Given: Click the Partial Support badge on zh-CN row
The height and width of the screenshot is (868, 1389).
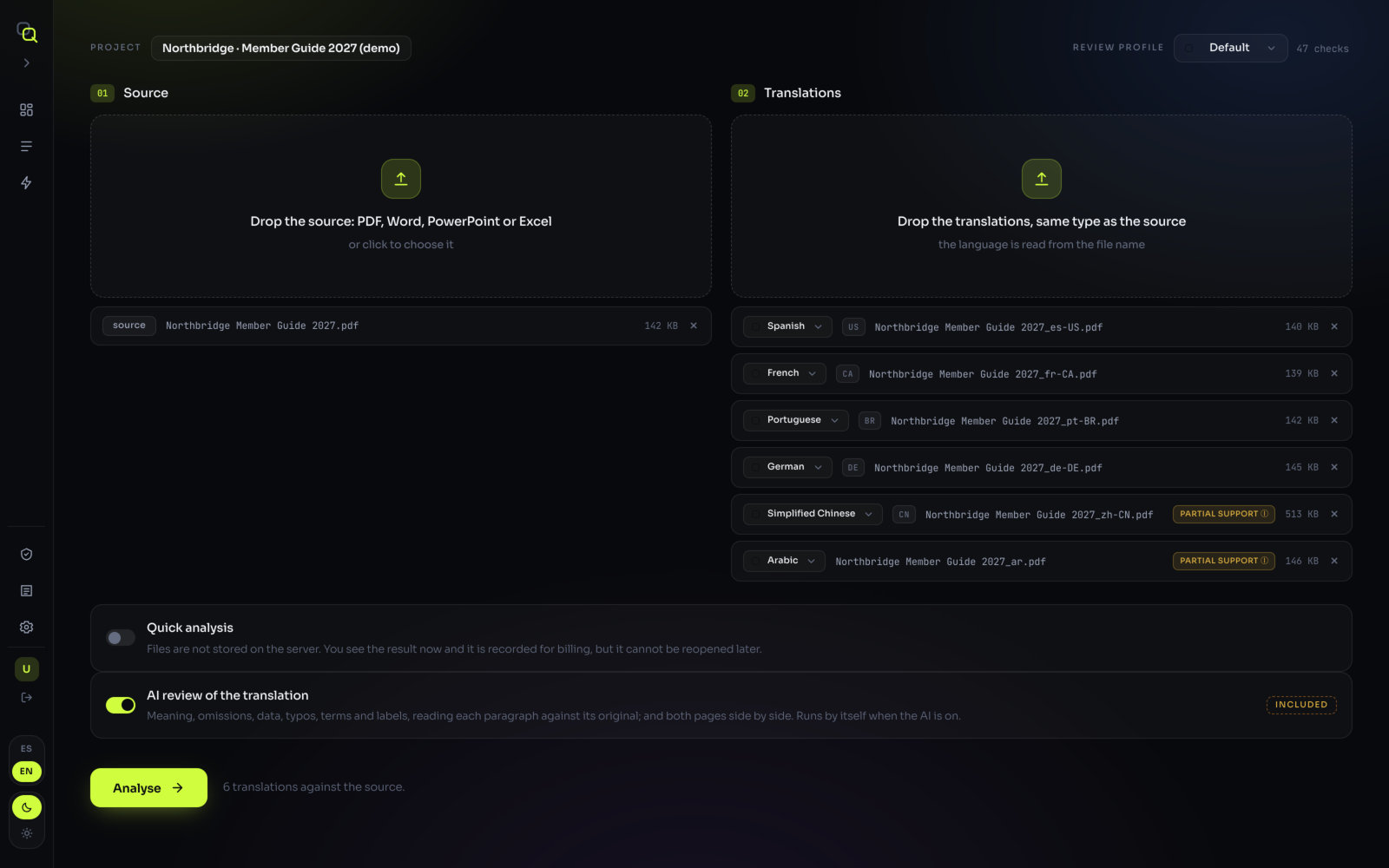Looking at the screenshot, I should pos(1224,514).
